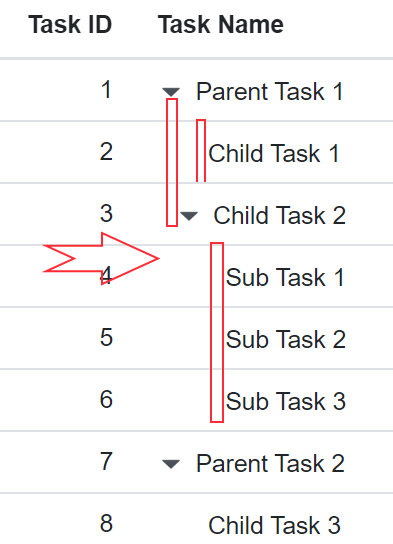
Task: Select the Parent Task 2 label
Action: coord(270,463)
